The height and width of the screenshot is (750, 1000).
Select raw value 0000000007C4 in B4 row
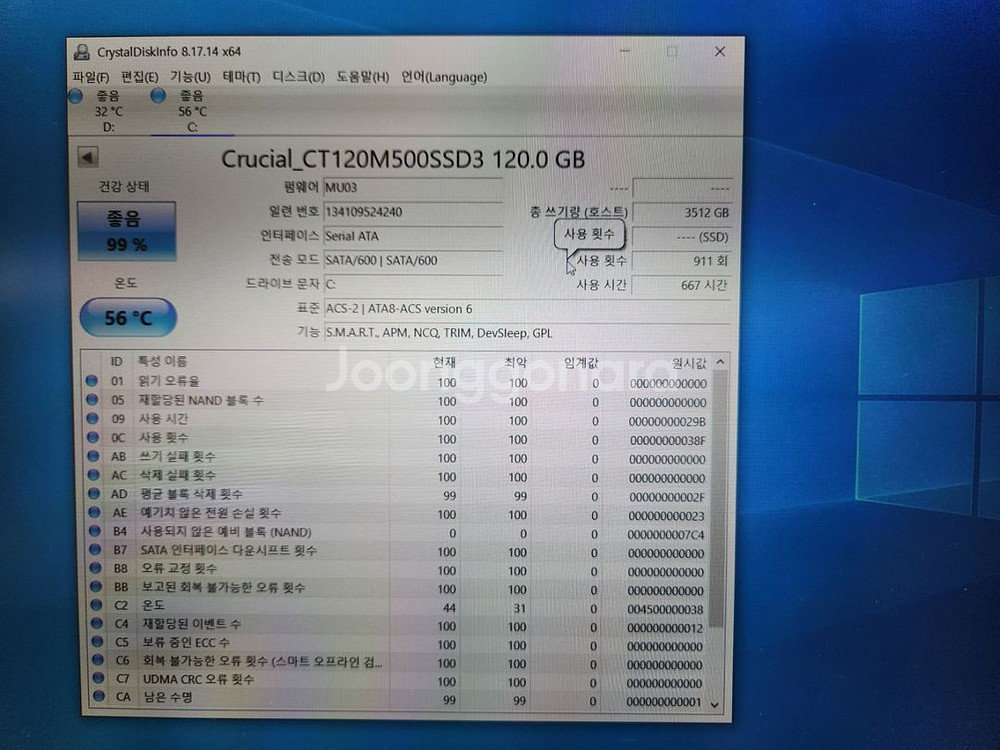[666, 534]
